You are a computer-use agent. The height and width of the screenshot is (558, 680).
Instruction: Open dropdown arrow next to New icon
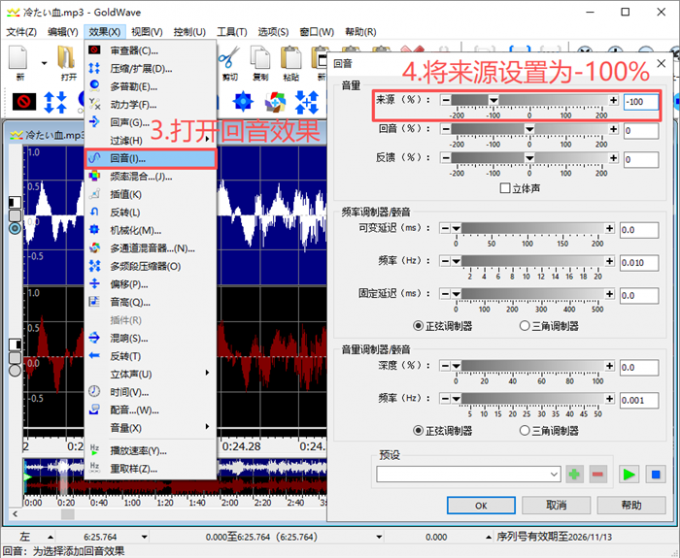pyautogui.click(x=44, y=63)
